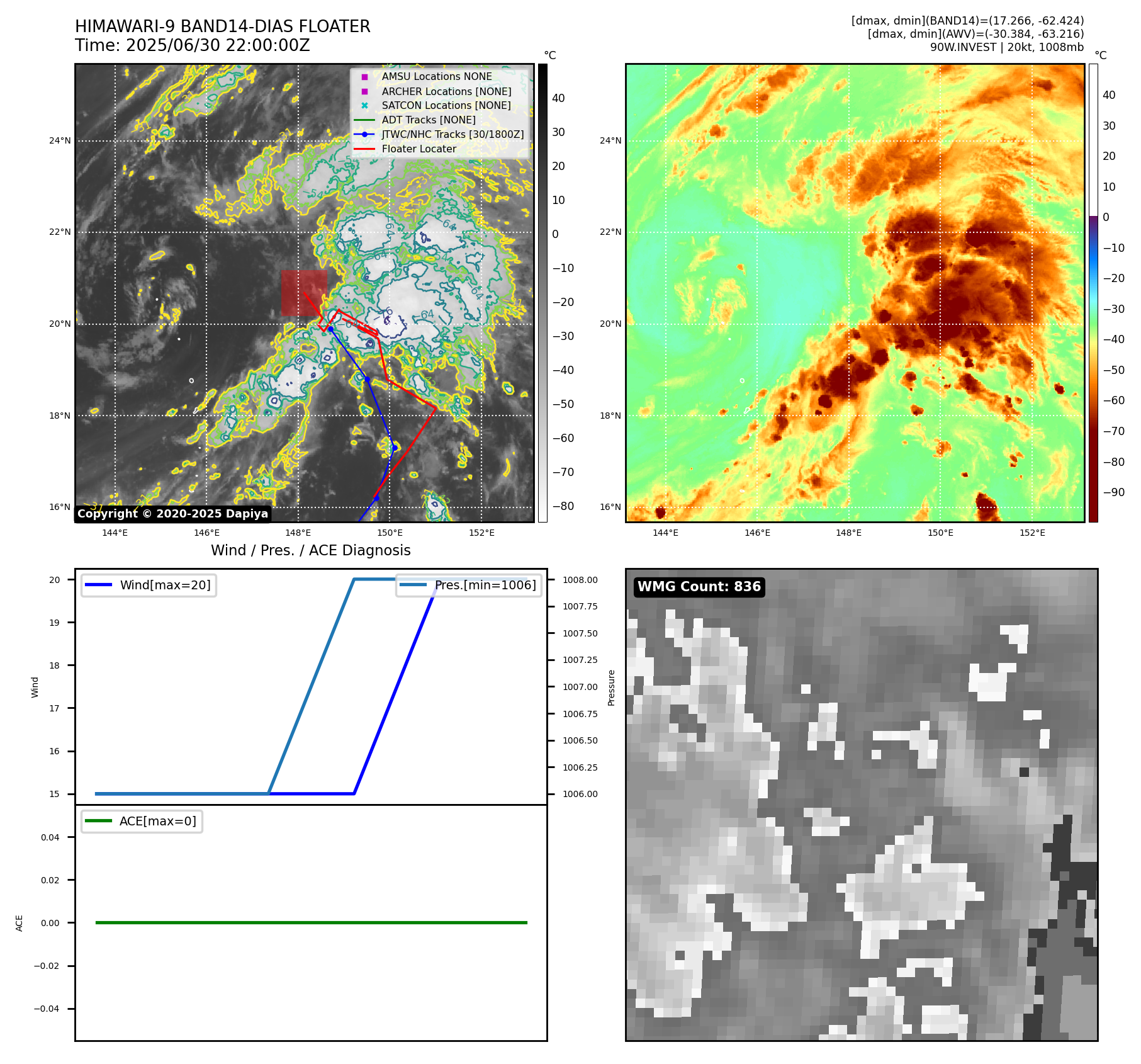Click the Pres.[min=1006] legend entry

coord(469,585)
